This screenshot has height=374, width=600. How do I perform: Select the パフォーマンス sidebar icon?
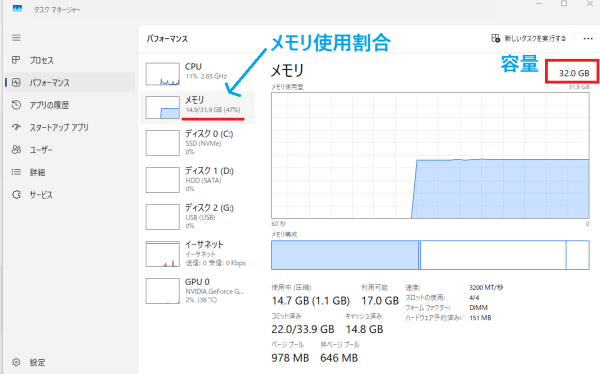click(16, 82)
